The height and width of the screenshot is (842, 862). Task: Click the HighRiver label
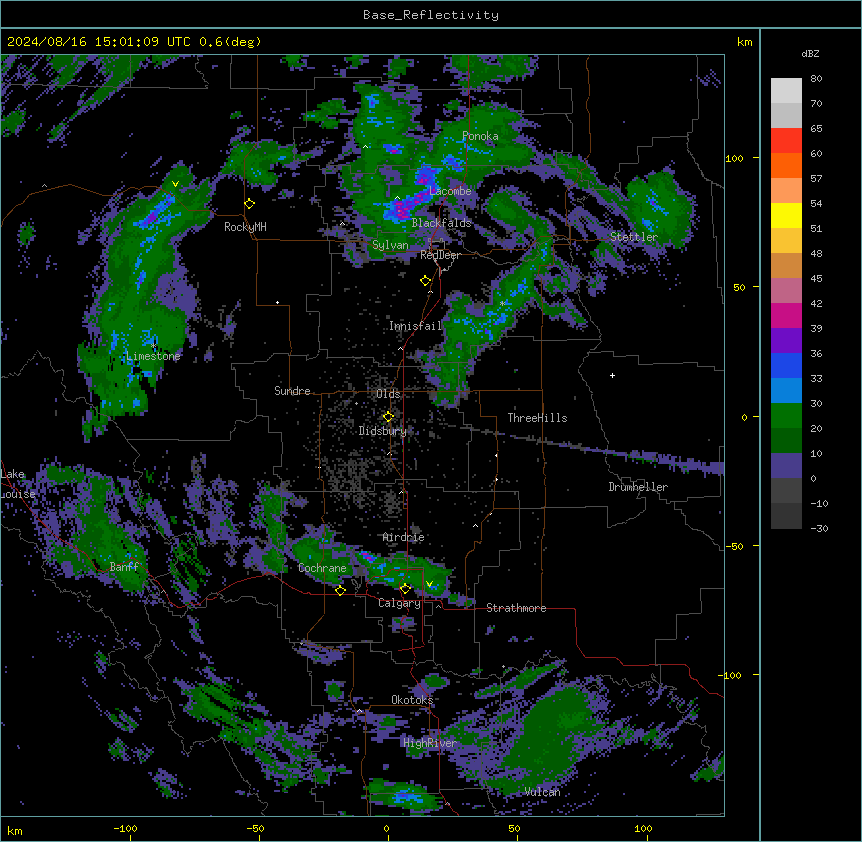click(430, 743)
